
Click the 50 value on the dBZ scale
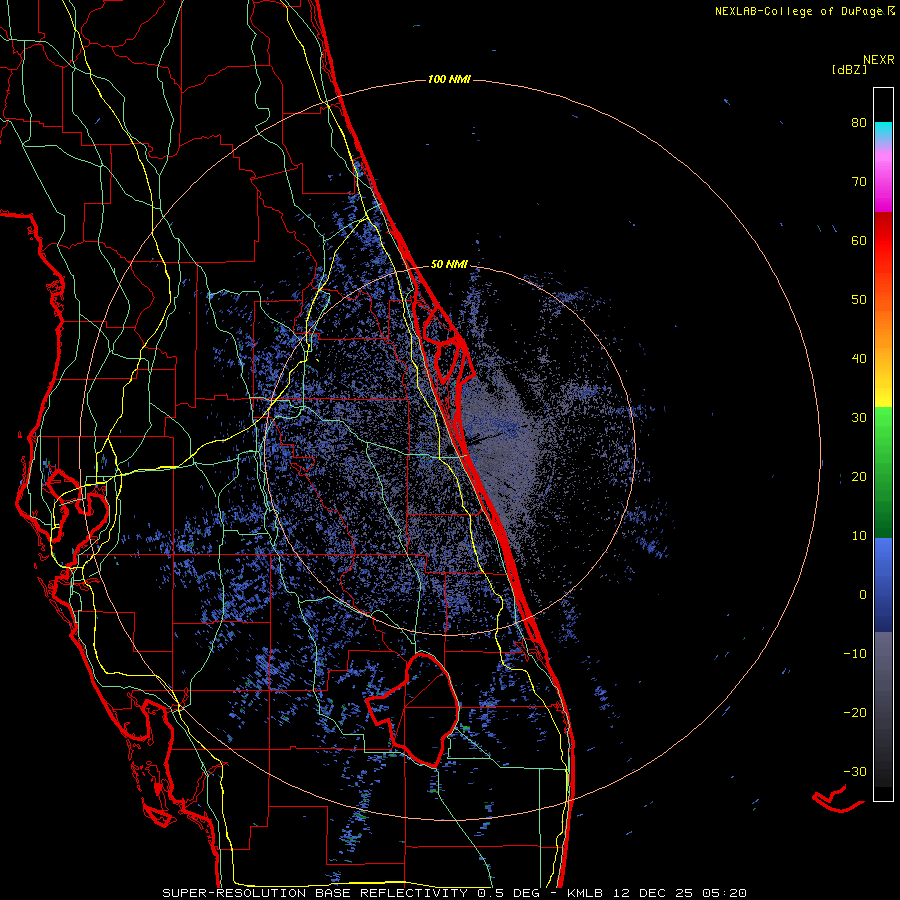(x=859, y=300)
